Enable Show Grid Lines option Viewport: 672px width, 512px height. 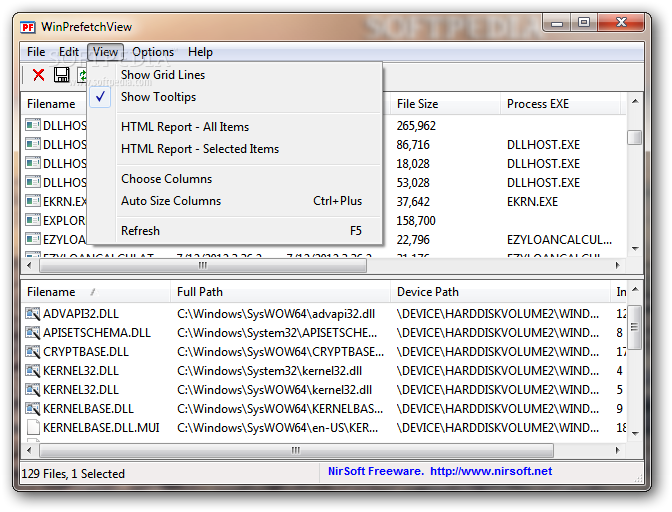pos(235,75)
